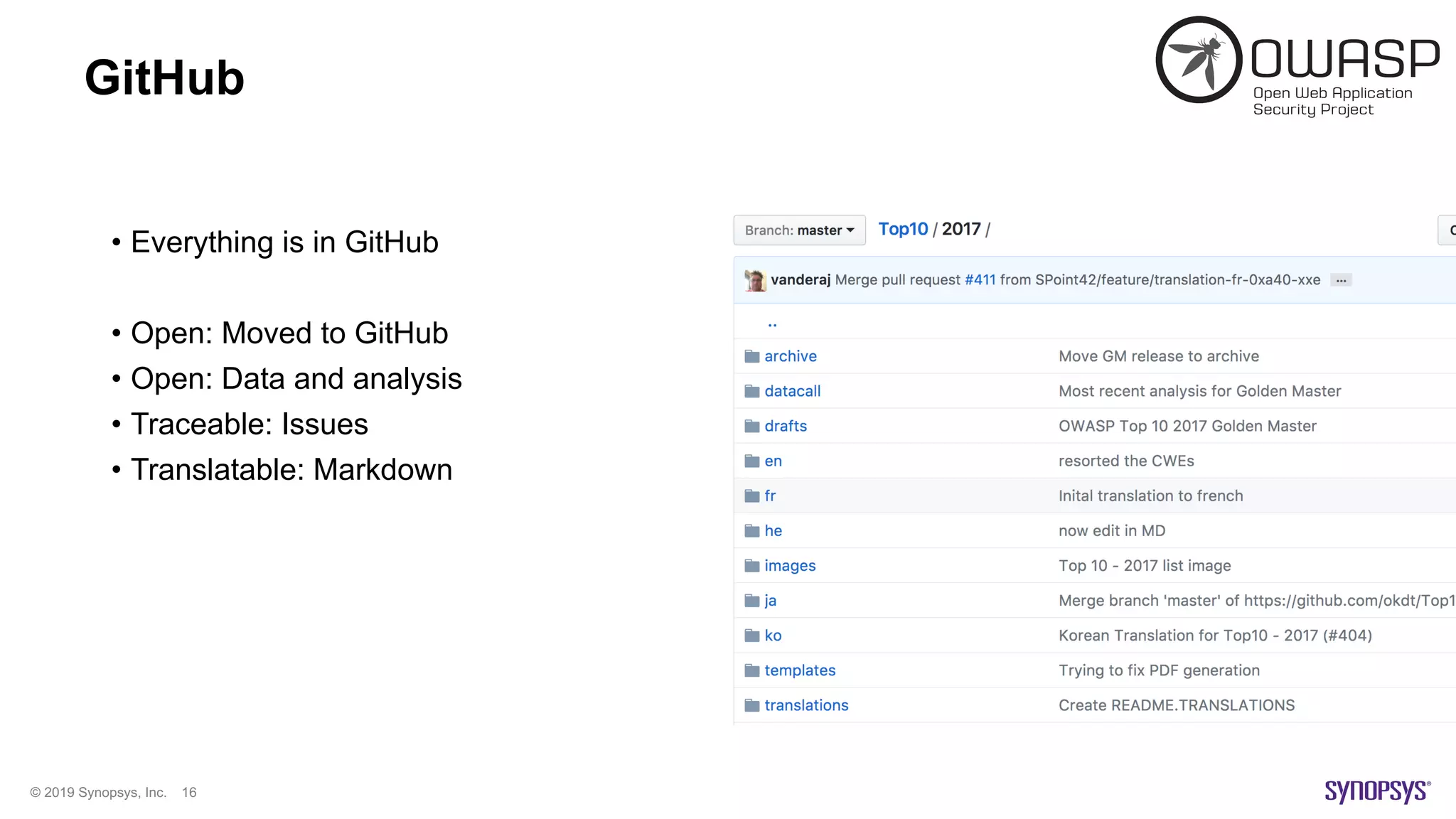Click the 2017 breadcrumb text
1456x819 pixels.
[961, 229]
